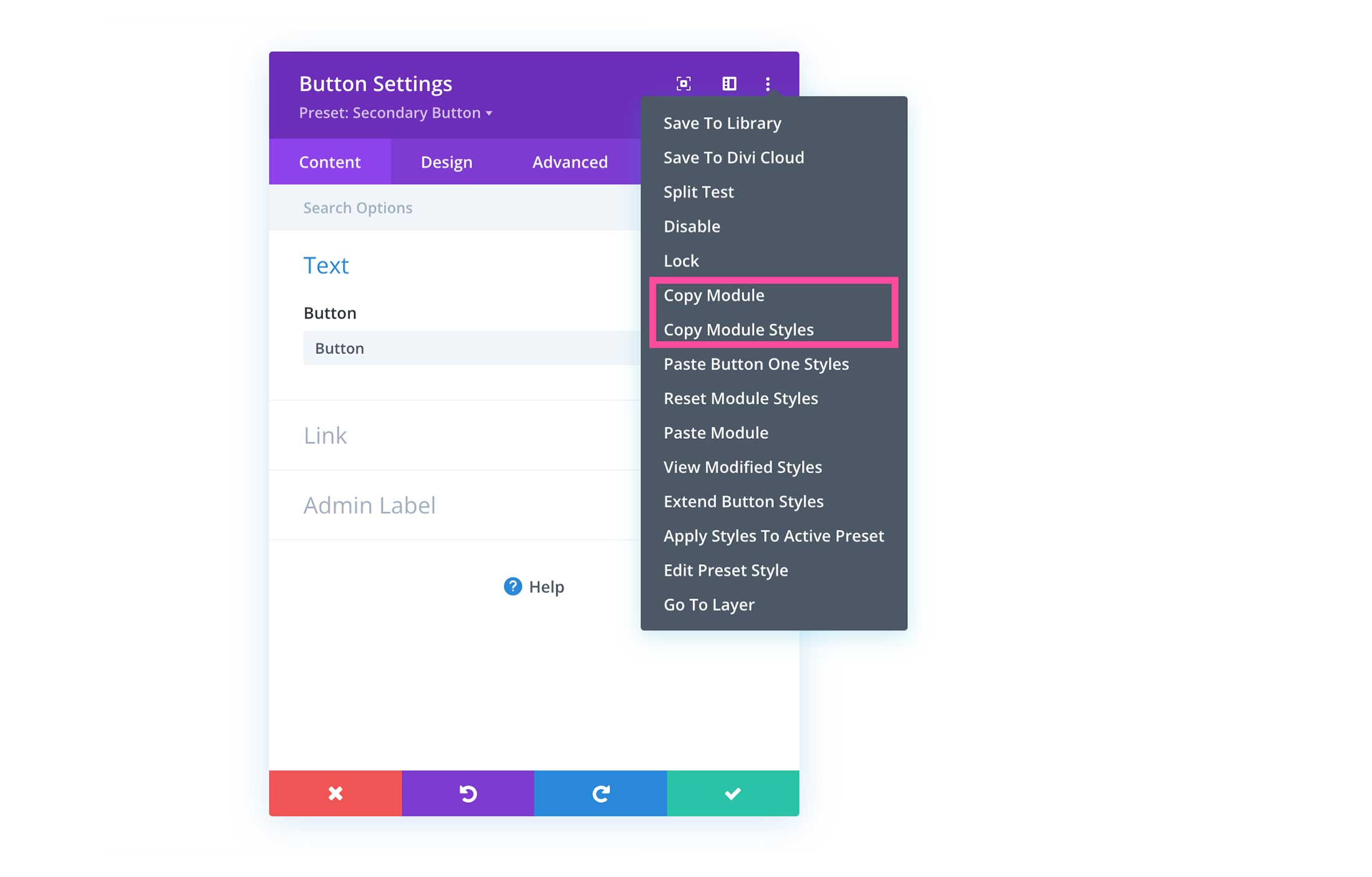The width and height of the screenshot is (1372, 877).
Task: Undo changes with the purple undo arrow
Action: point(468,793)
